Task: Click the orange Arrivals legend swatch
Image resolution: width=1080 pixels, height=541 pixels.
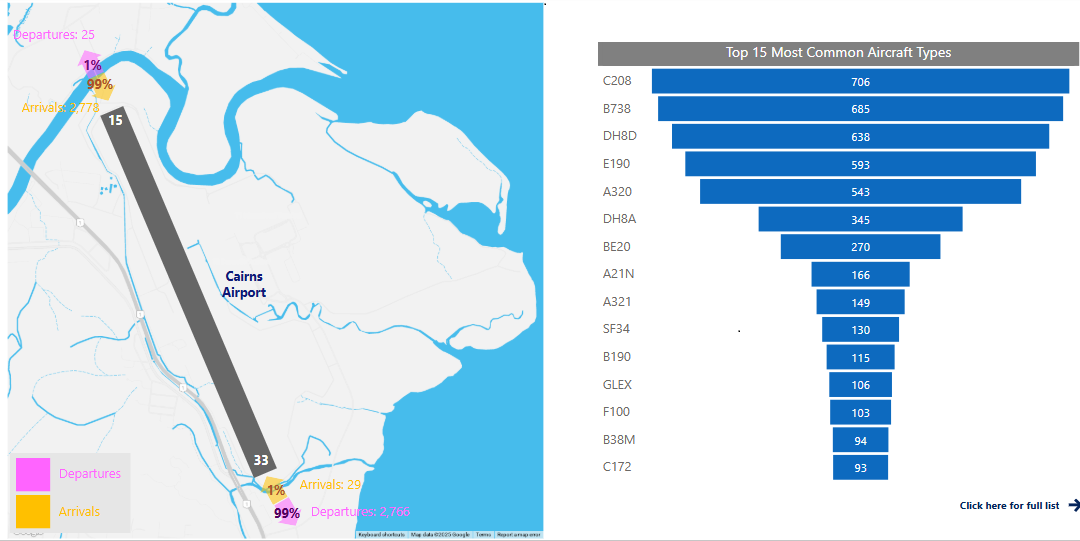Action: pos(33,511)
